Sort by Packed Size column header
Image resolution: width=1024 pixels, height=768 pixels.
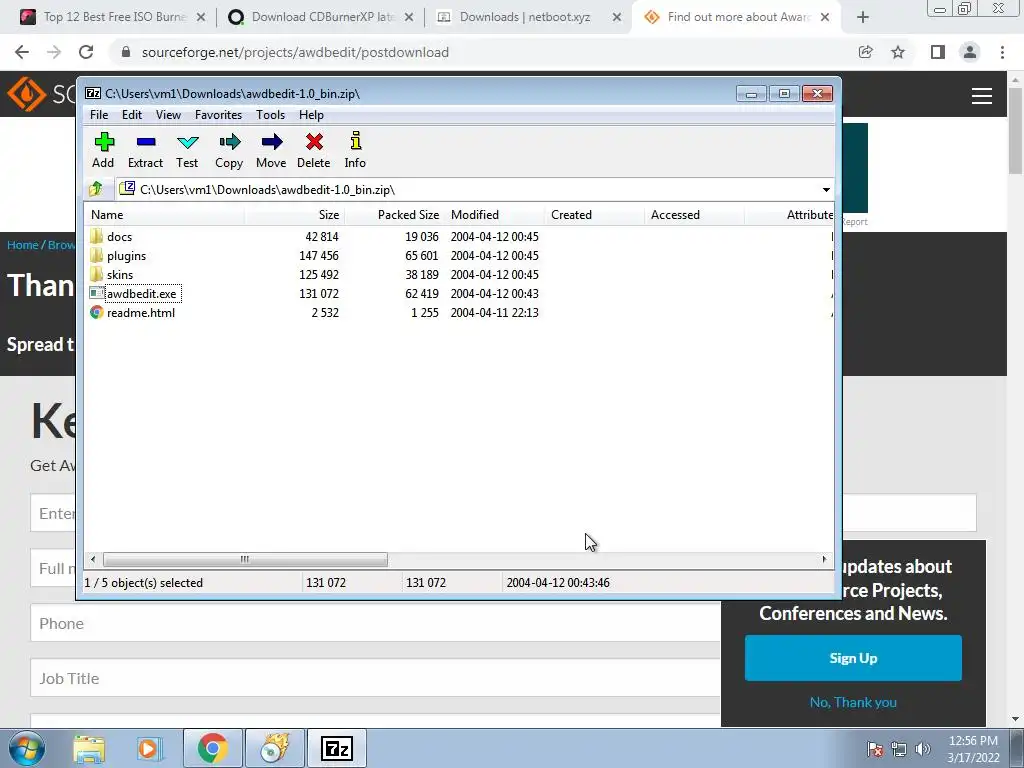(x=394, y=215)
